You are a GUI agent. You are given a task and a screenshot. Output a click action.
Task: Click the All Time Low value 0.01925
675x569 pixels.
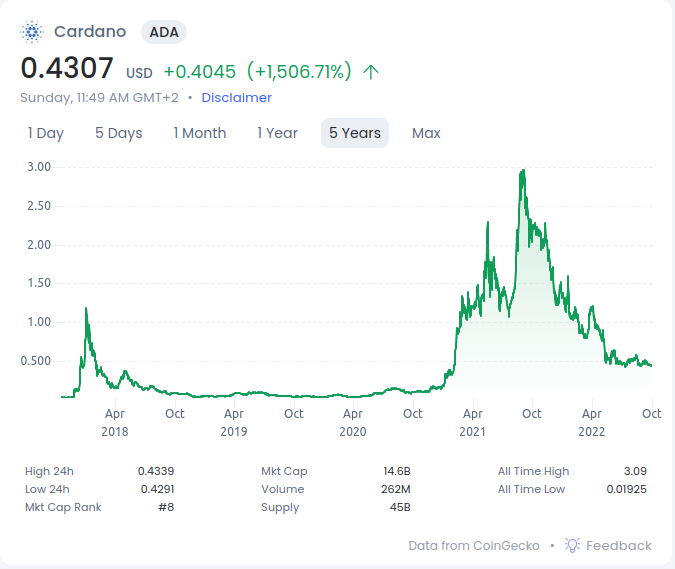coord(626,489)
